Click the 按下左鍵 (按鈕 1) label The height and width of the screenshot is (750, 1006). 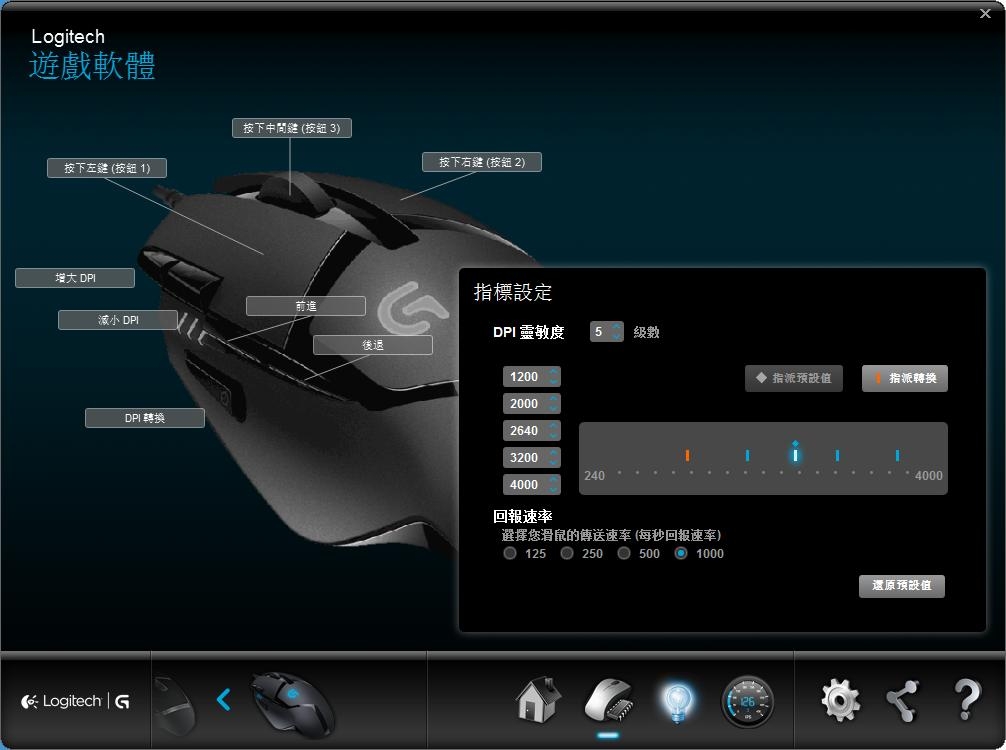point(107,168)
